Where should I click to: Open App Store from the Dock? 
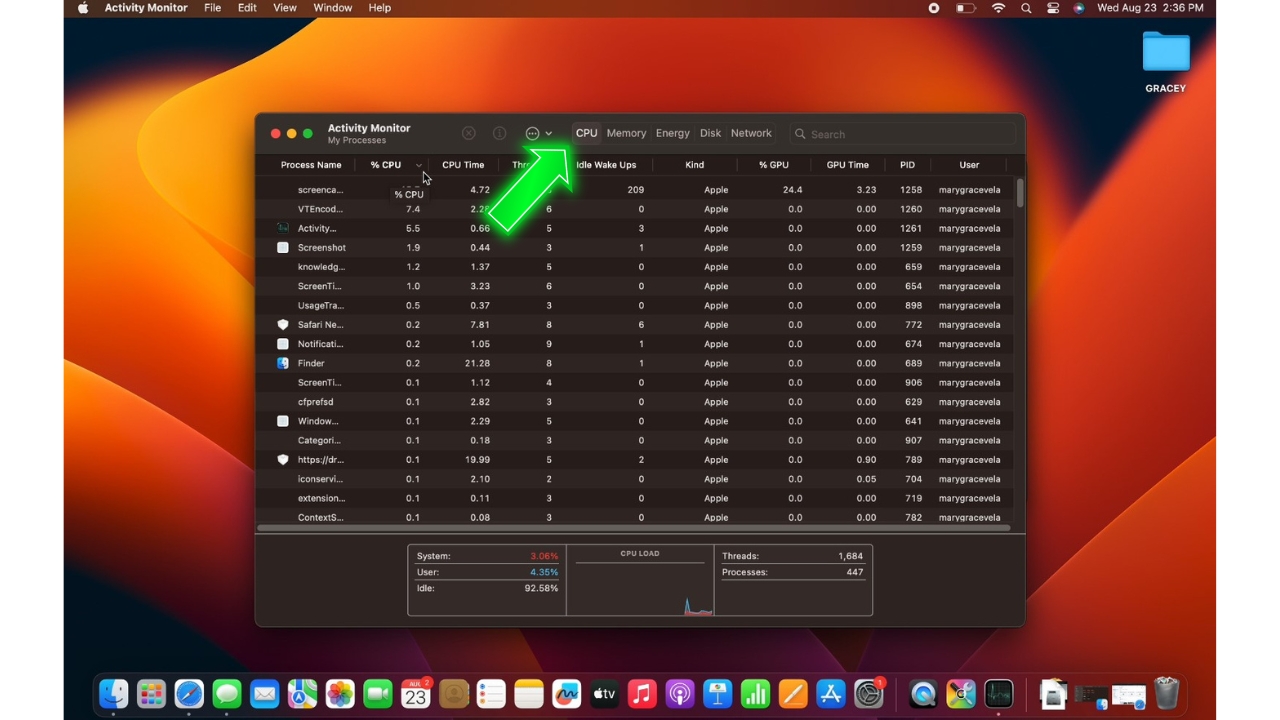(831, 693)
